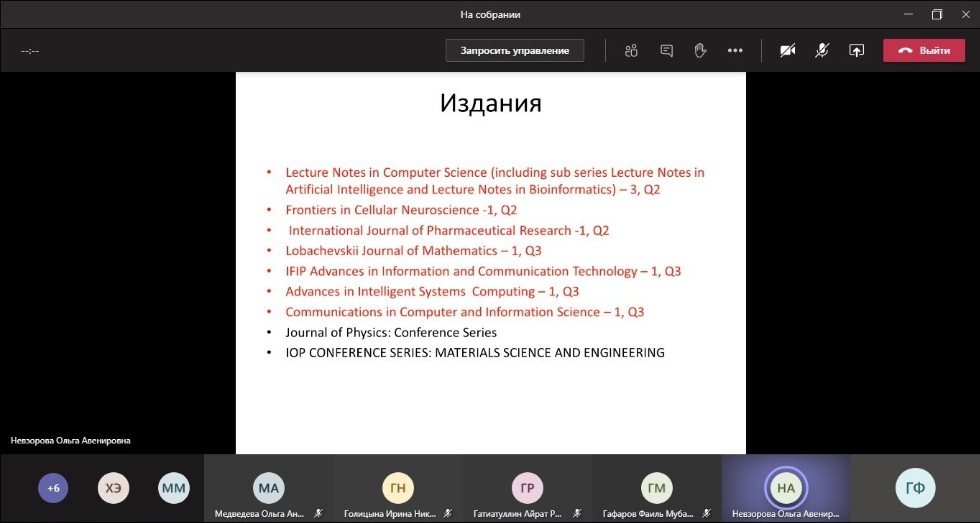This screenshot has width=980, height=523.
Task: Expand the +6 additional participants overflow
Action: pos(54,488)
